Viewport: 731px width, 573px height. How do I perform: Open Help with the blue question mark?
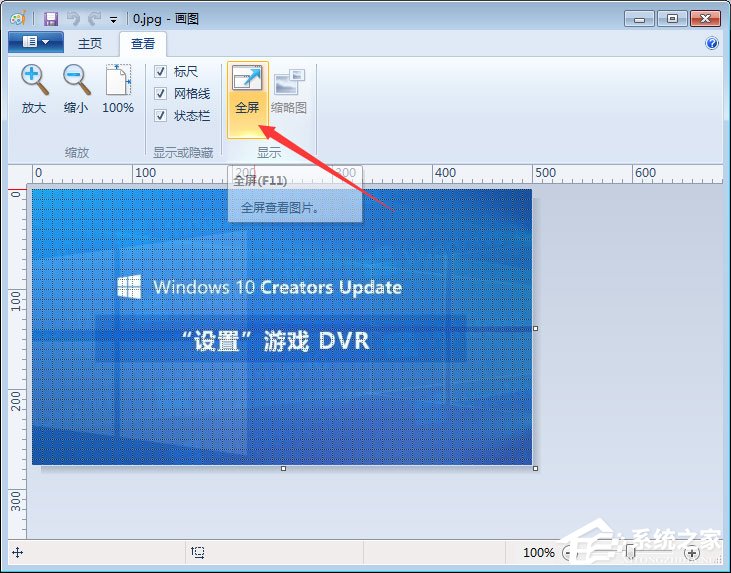[712, 43]
